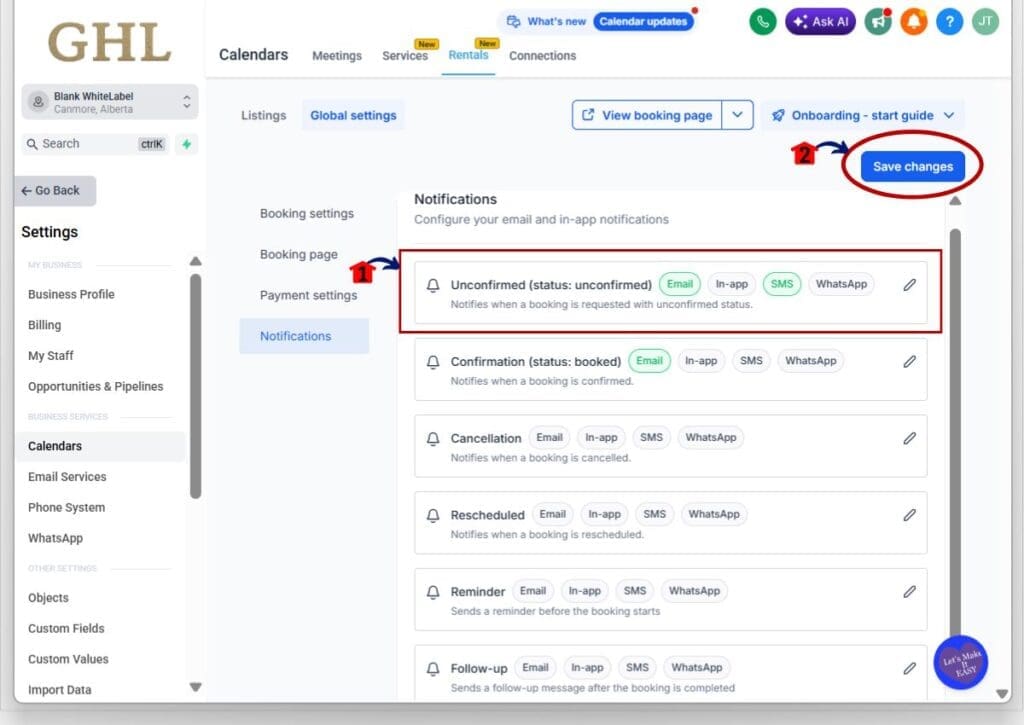Toggle WhatsApp chip for Unconfirmed notification
The width and height of the screenshot is (1024, 725).
[x=841, y=284]
